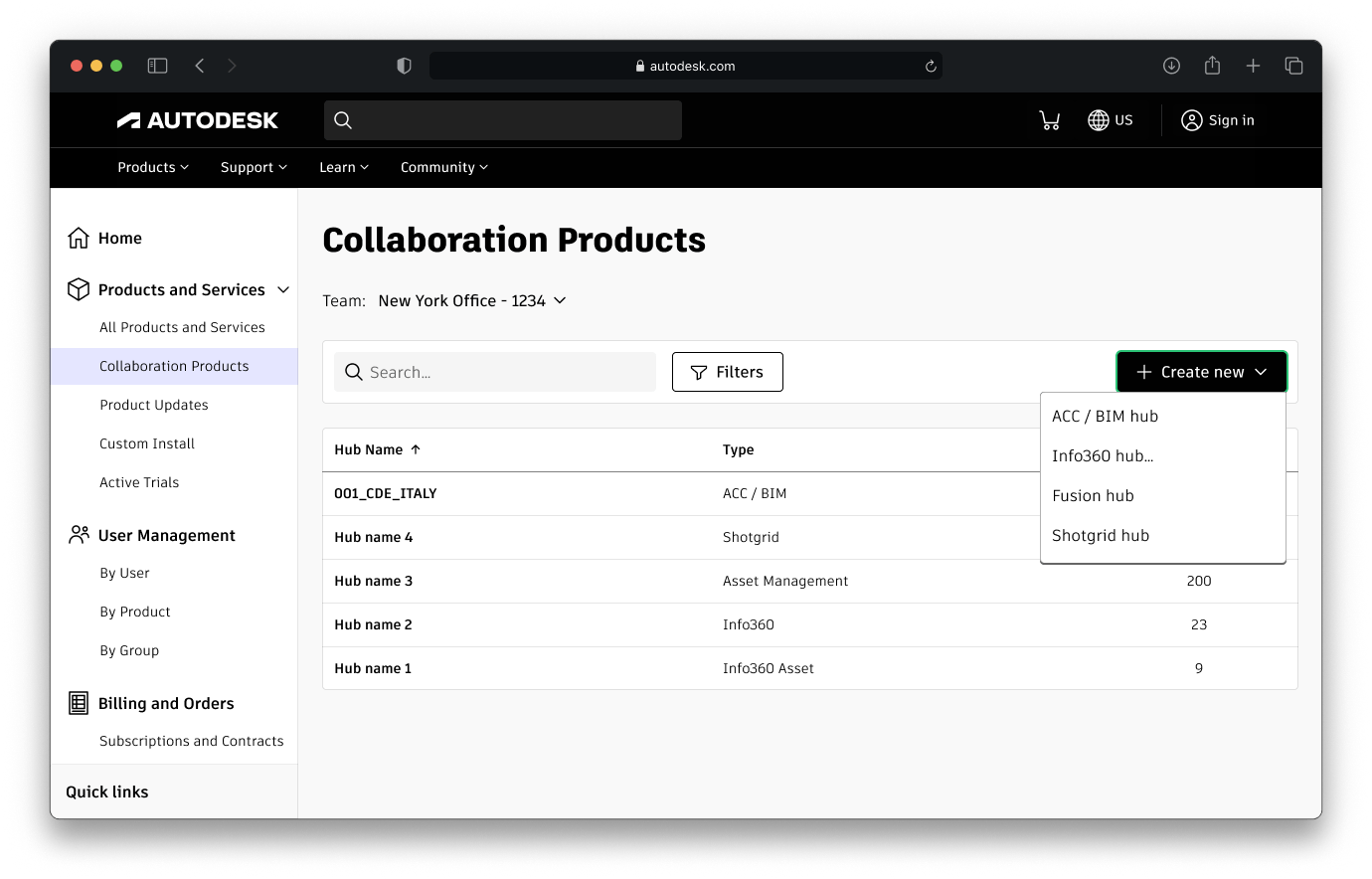1372x879 pixels.
Task: Click the Autodesk logo
Action: point(198,120)
